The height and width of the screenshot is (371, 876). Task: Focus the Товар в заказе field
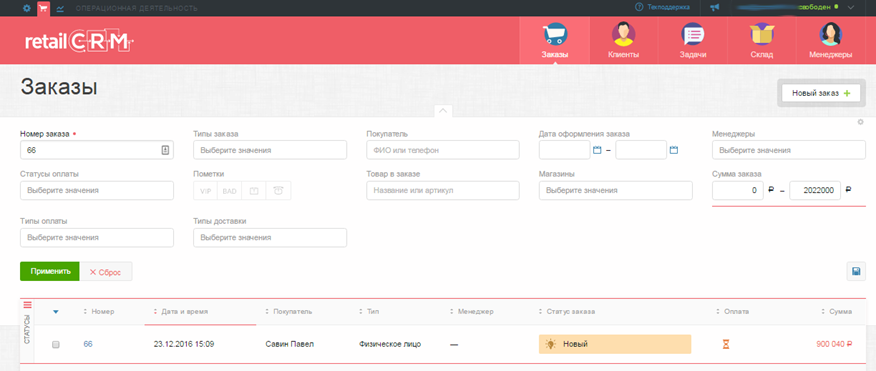(x=443, y=191)
